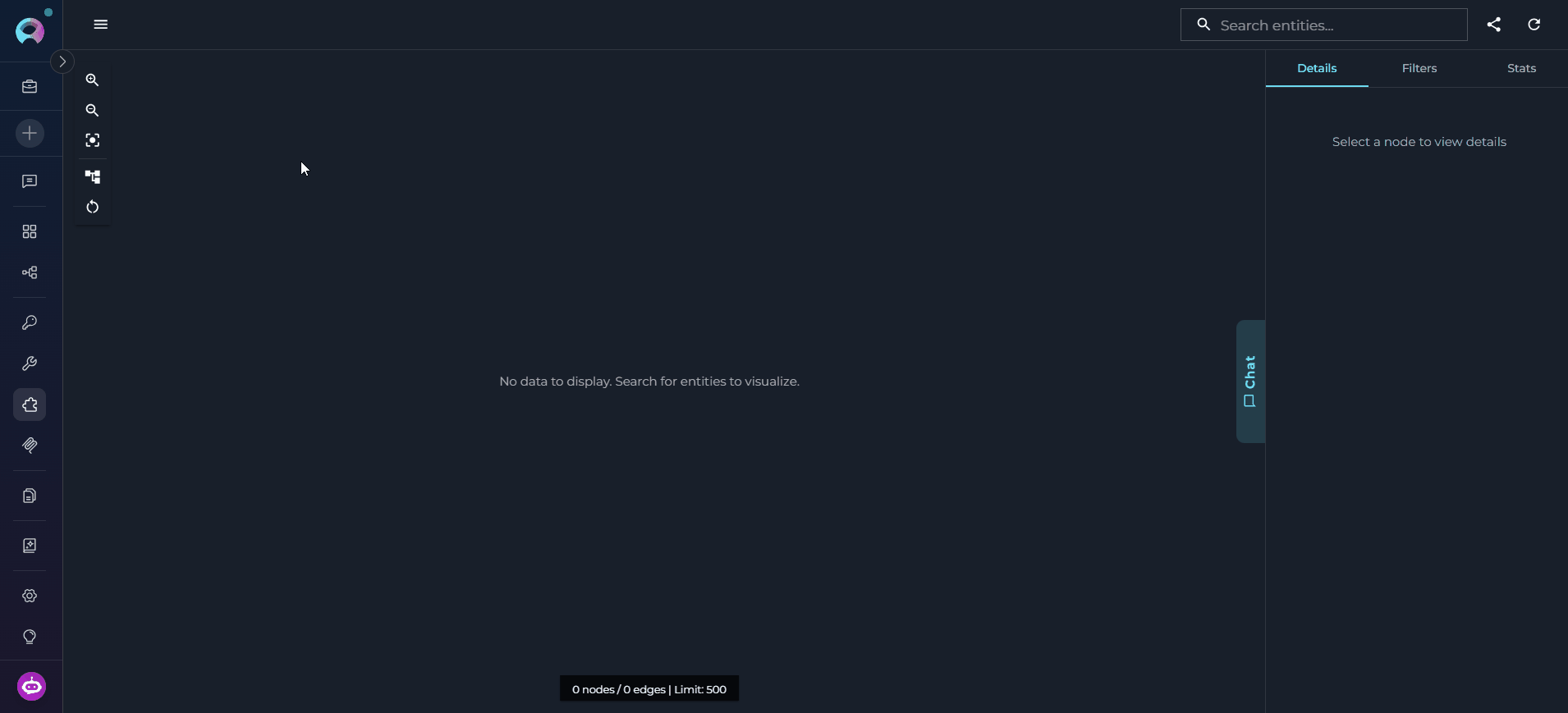The image size is (1568, 713).
Task: Open the key credentials icon
Action: (30, 322)
